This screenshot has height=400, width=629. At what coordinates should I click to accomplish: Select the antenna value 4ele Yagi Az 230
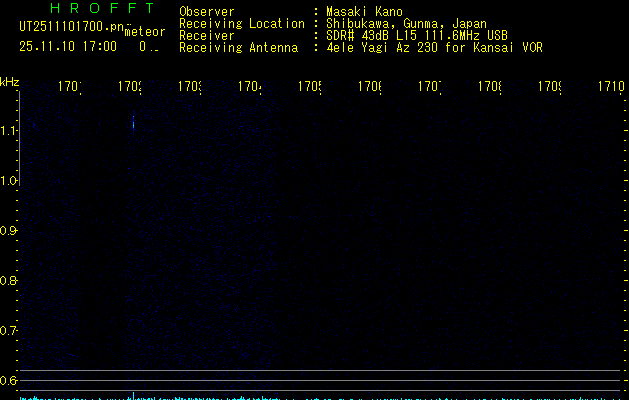[384, 48]
